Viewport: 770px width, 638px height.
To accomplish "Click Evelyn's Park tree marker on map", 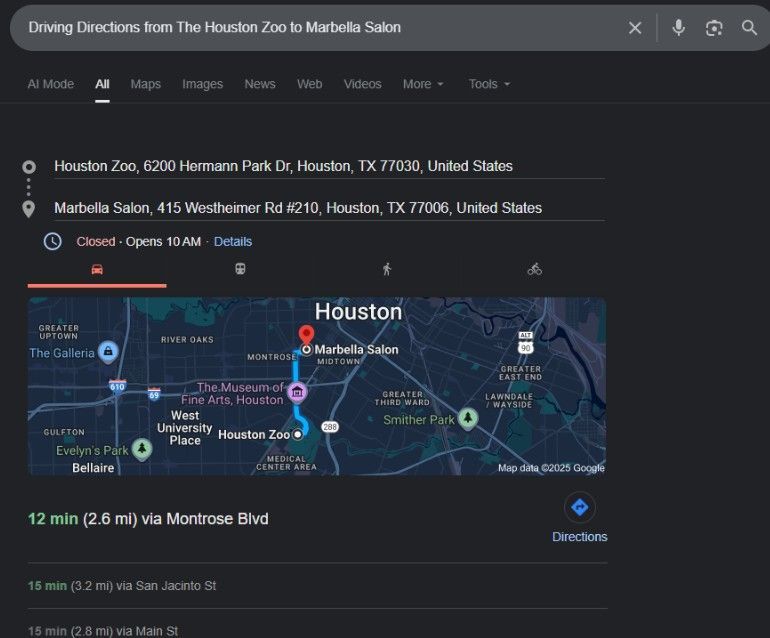I will (x=142, y=449).
